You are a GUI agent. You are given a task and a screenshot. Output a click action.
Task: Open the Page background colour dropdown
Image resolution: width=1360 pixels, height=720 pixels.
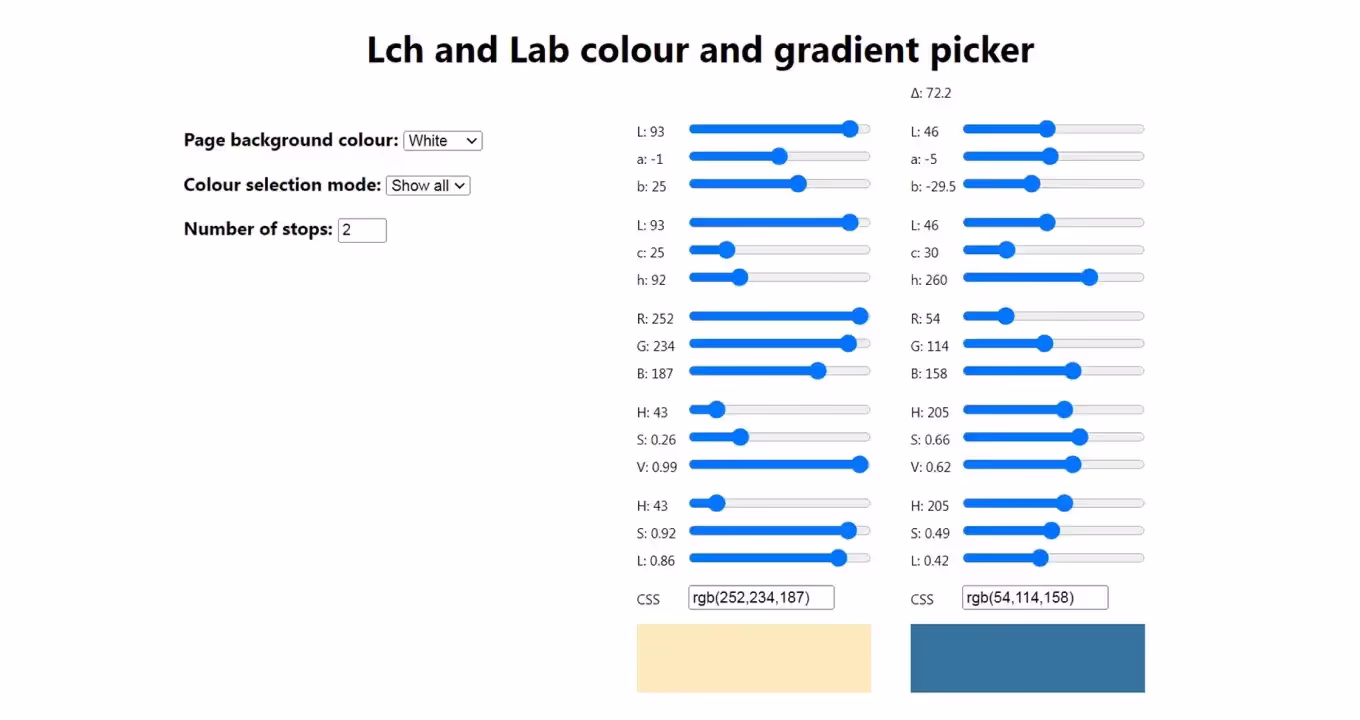tap(442, 141)
